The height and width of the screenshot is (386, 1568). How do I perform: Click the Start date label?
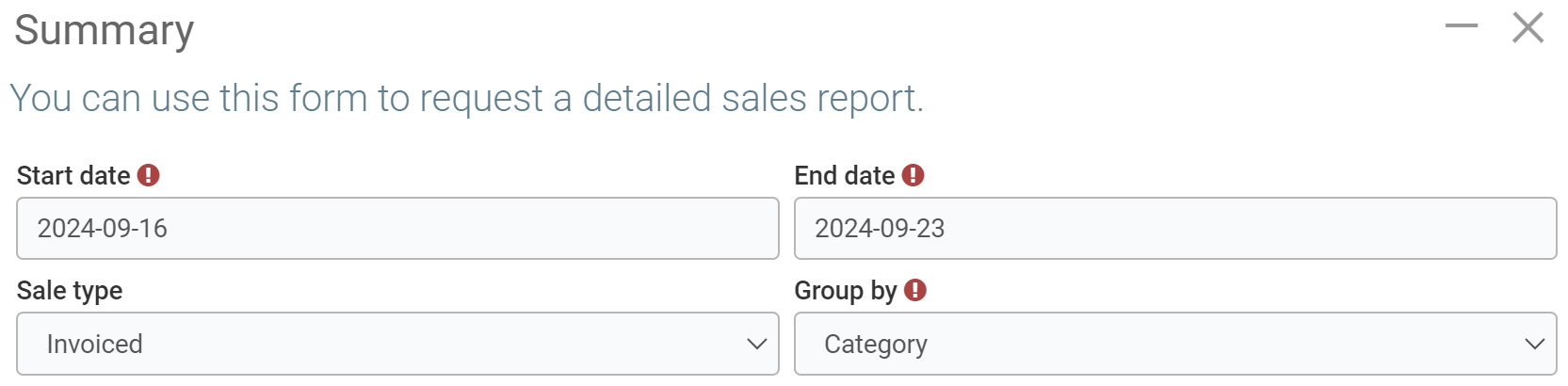pos(73,176)
